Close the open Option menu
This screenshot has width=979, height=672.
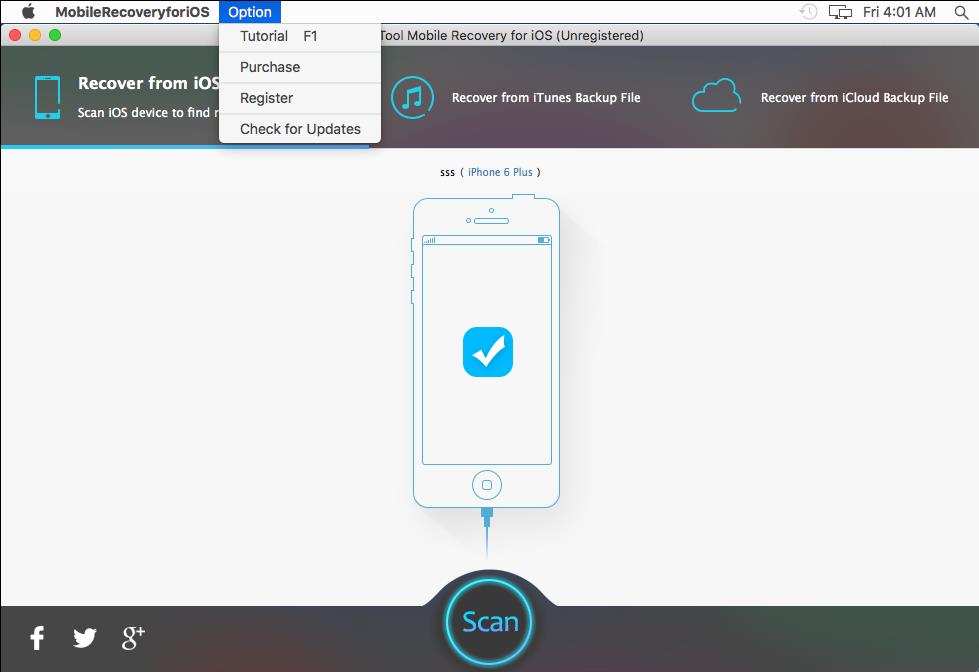[250, 12]
